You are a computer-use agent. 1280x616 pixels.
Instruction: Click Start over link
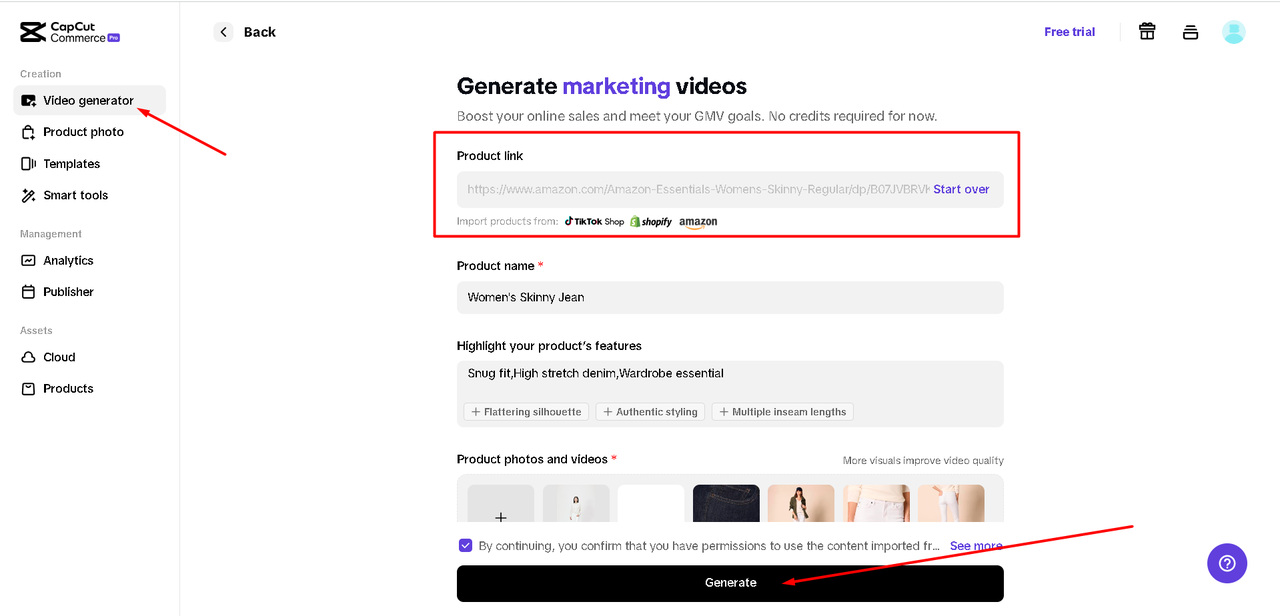click(961, 189)
